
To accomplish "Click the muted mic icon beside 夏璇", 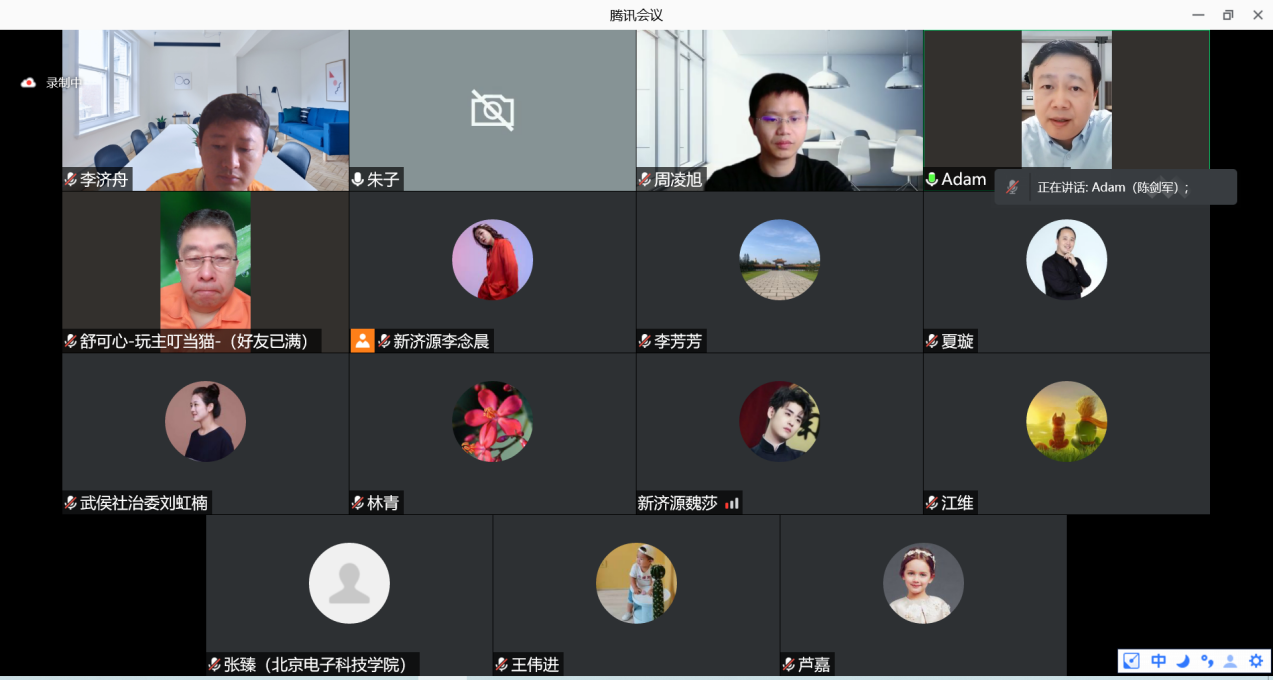I will (932, 342).
